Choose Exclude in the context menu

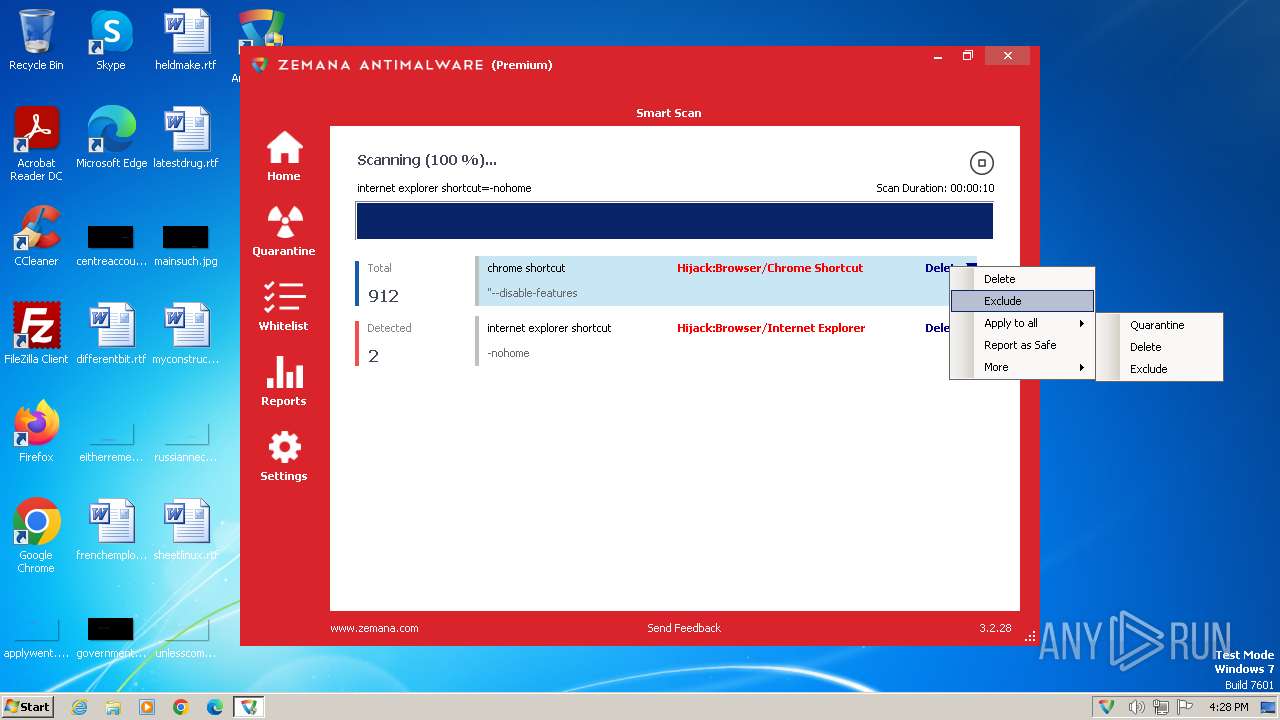click(1022, 301)
